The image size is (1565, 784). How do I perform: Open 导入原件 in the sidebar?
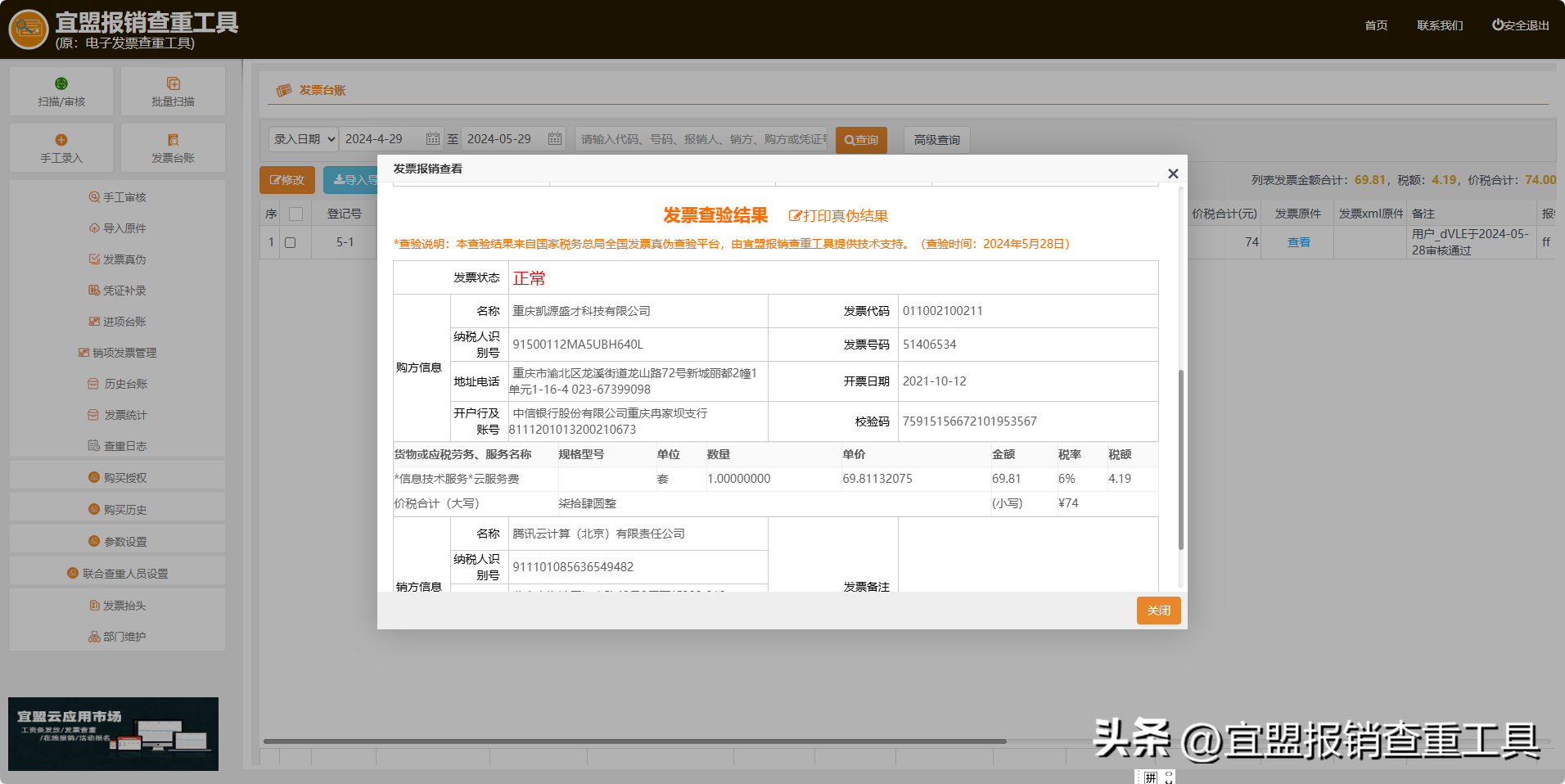tap(117, 228)
